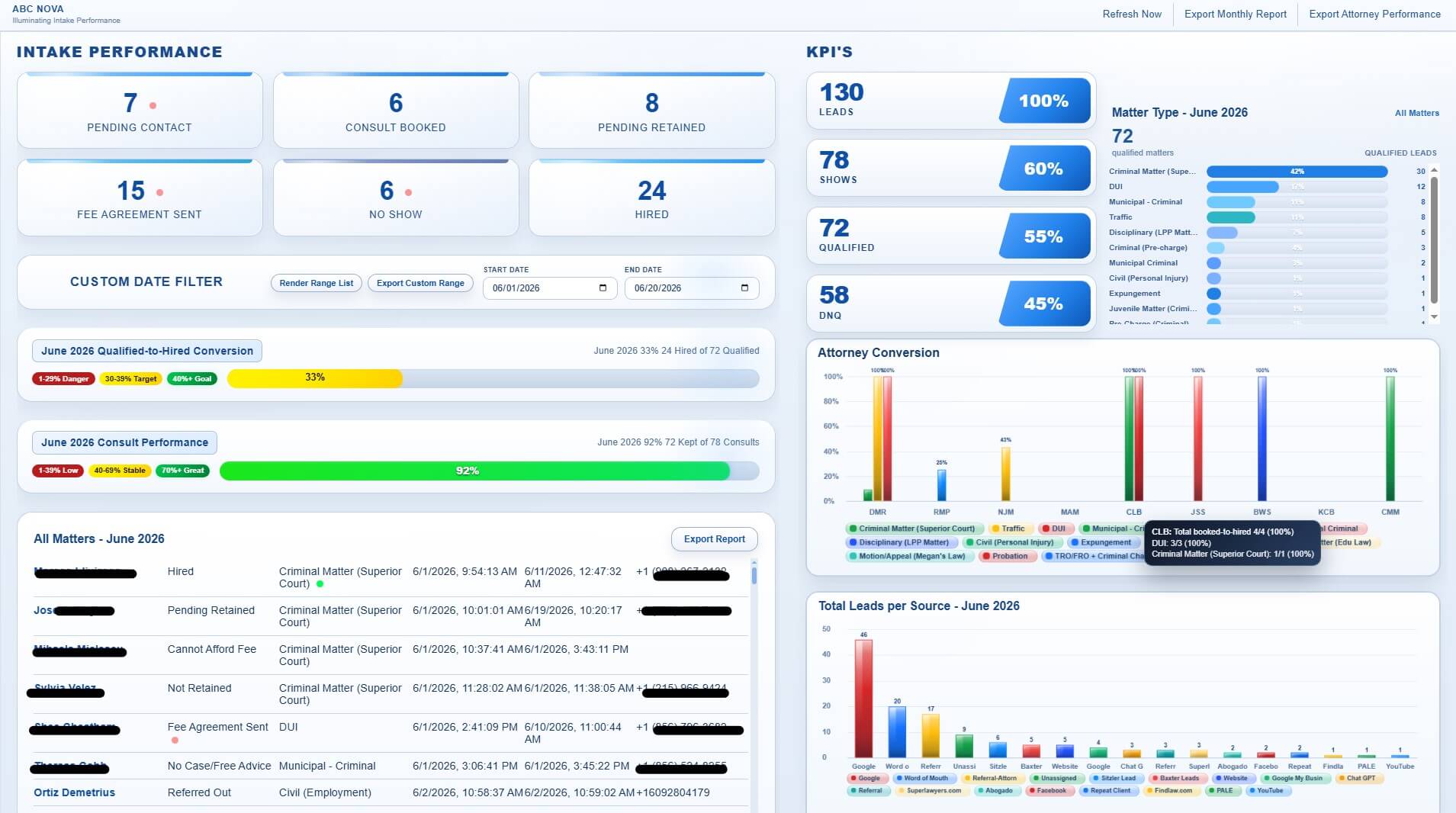Open the All Matters filter for Matter Type
Image resolution: width=1456 pixels, height=813 pixels.
click(x=1416, y=113)
